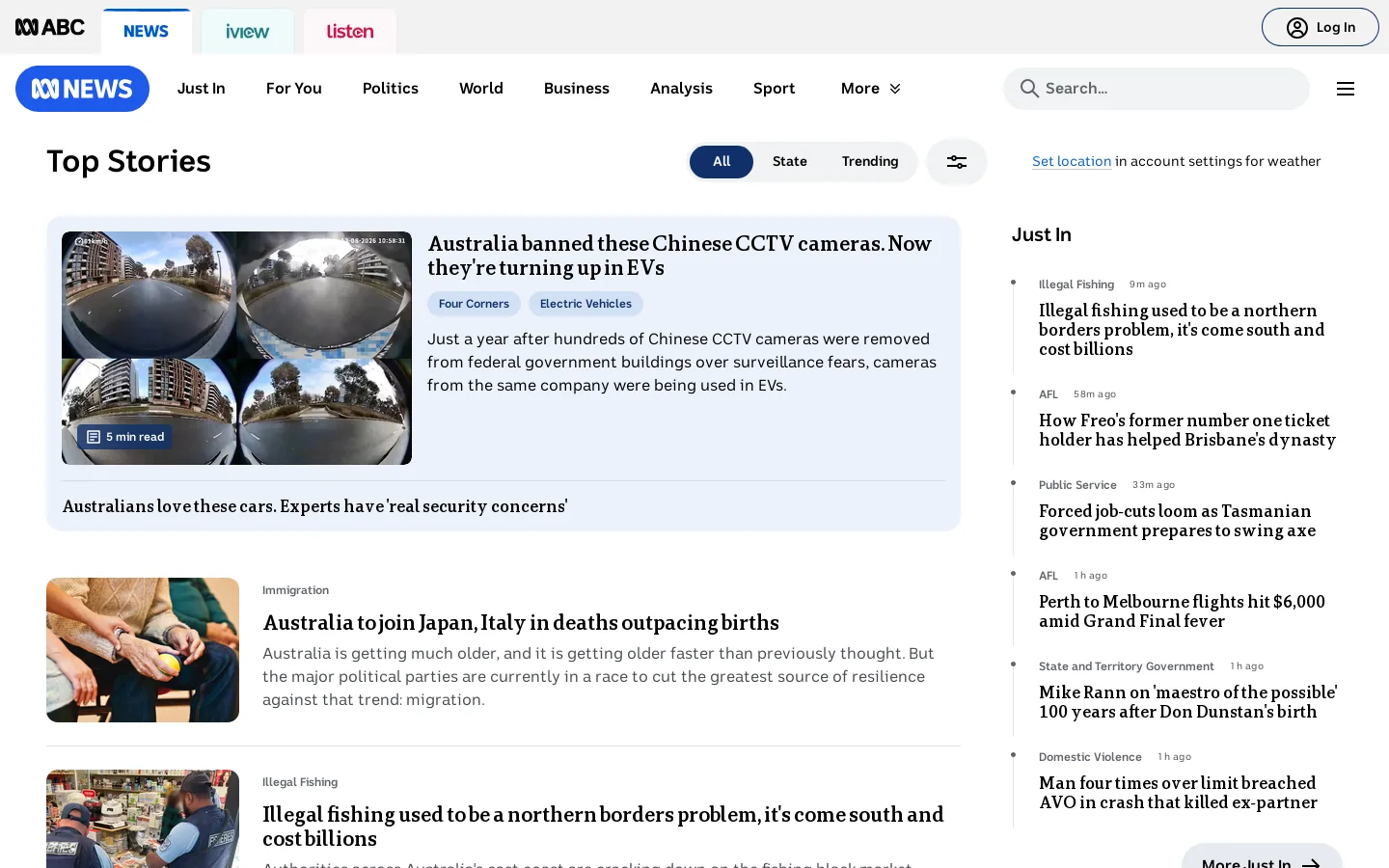Open Freo's former ticket holder story

(1187, 430)
